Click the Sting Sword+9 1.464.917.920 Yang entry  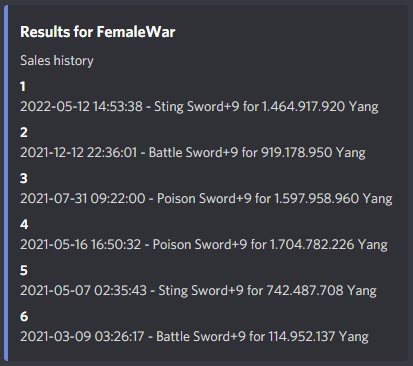pyautogui.click(x=199, y=107)
